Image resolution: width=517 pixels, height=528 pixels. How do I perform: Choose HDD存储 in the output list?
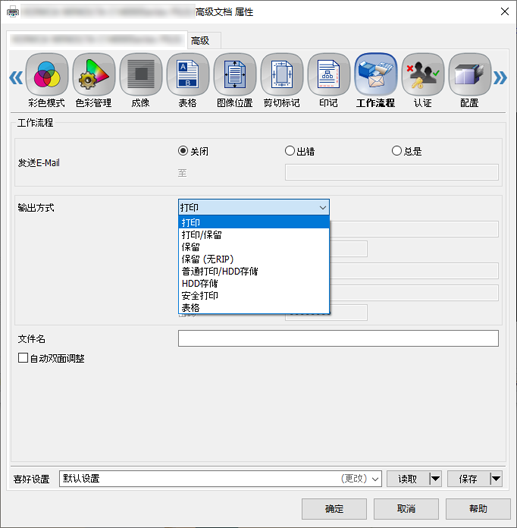254,283
